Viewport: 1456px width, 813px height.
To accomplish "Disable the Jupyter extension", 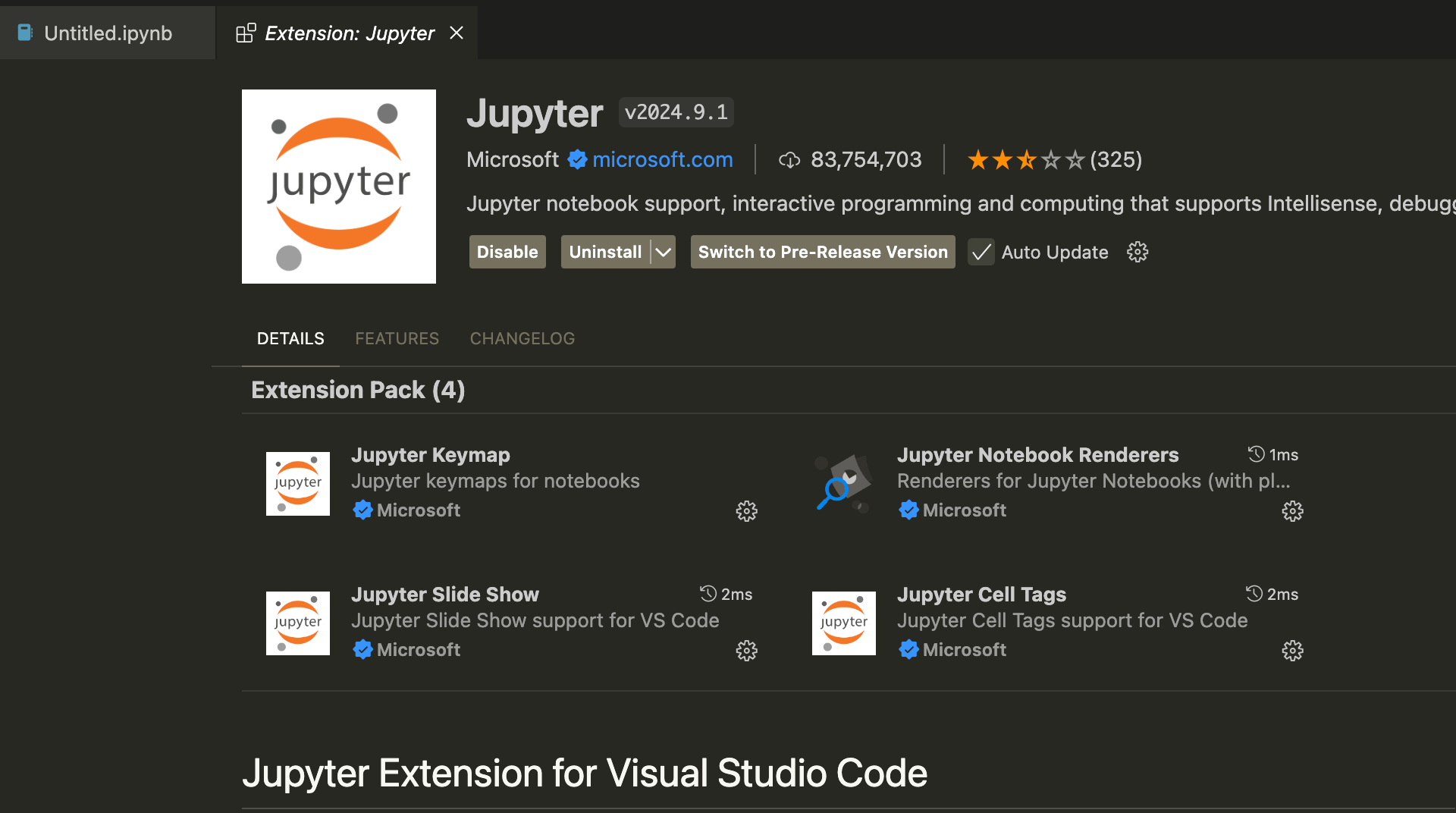I will point(507,252).
